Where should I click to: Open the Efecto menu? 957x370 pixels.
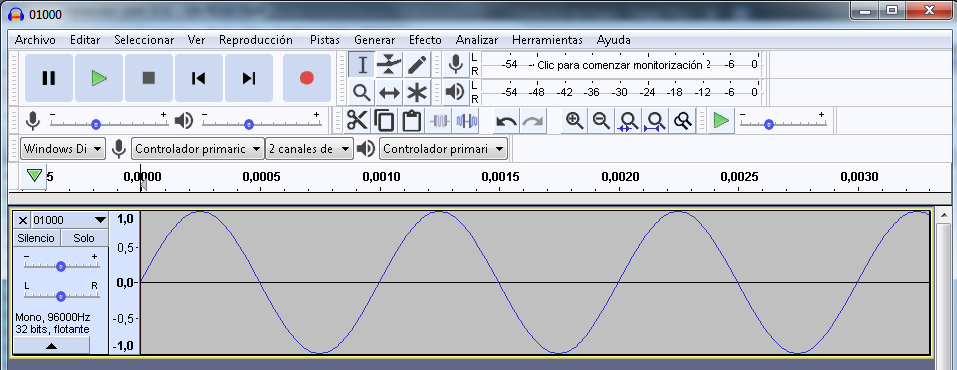(x=425, y=40)
